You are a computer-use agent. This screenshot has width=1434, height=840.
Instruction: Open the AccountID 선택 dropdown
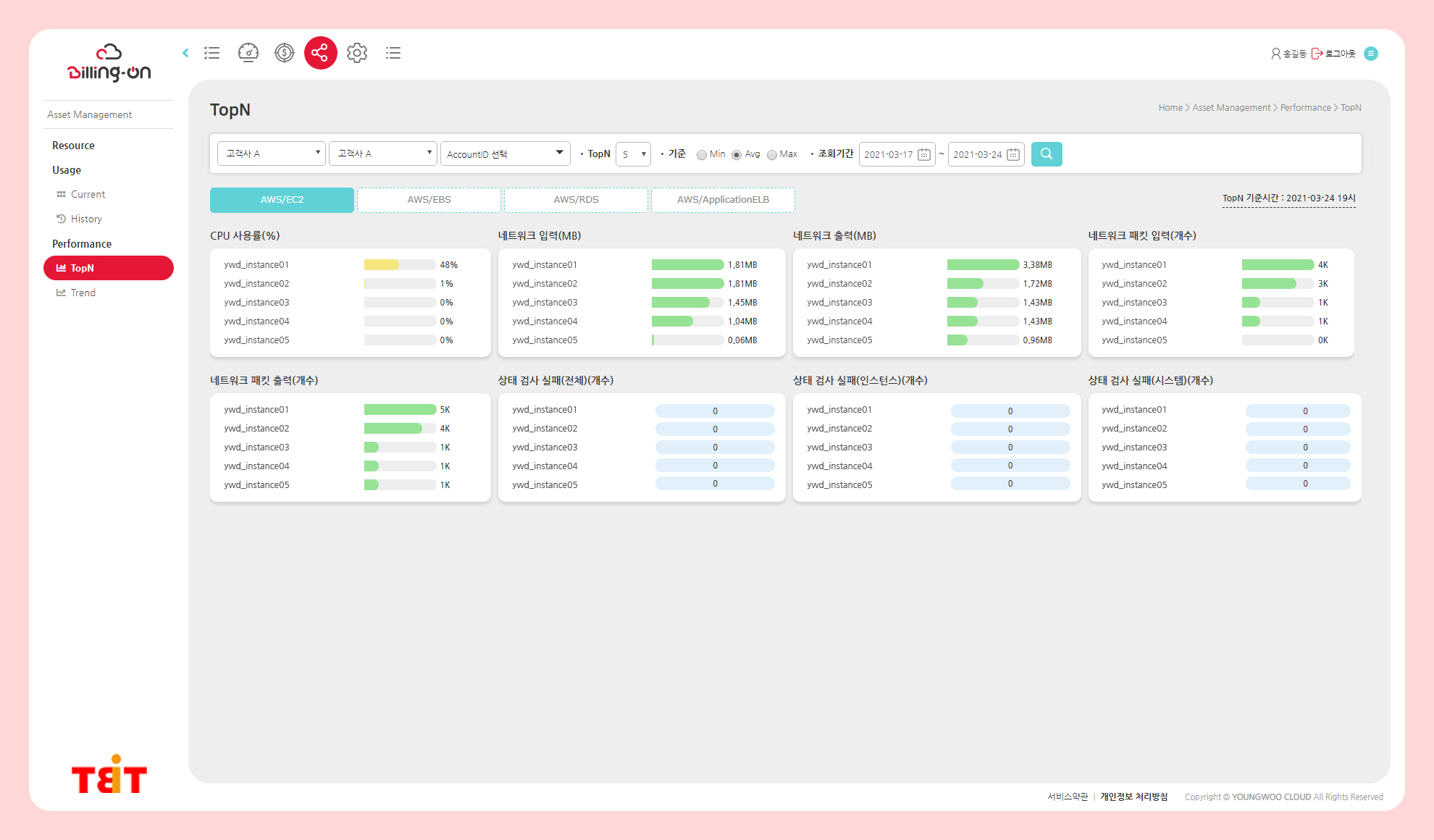(x=505, y=154)
